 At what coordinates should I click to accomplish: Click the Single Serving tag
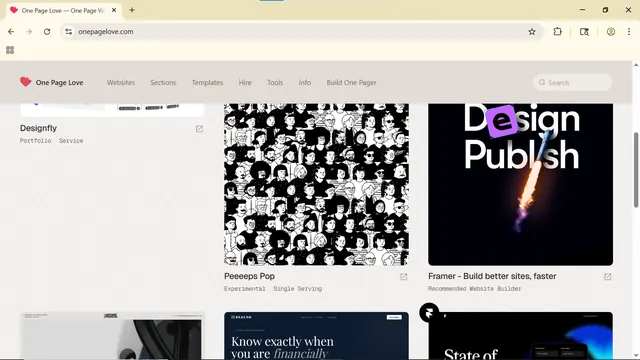click(298, 289)
